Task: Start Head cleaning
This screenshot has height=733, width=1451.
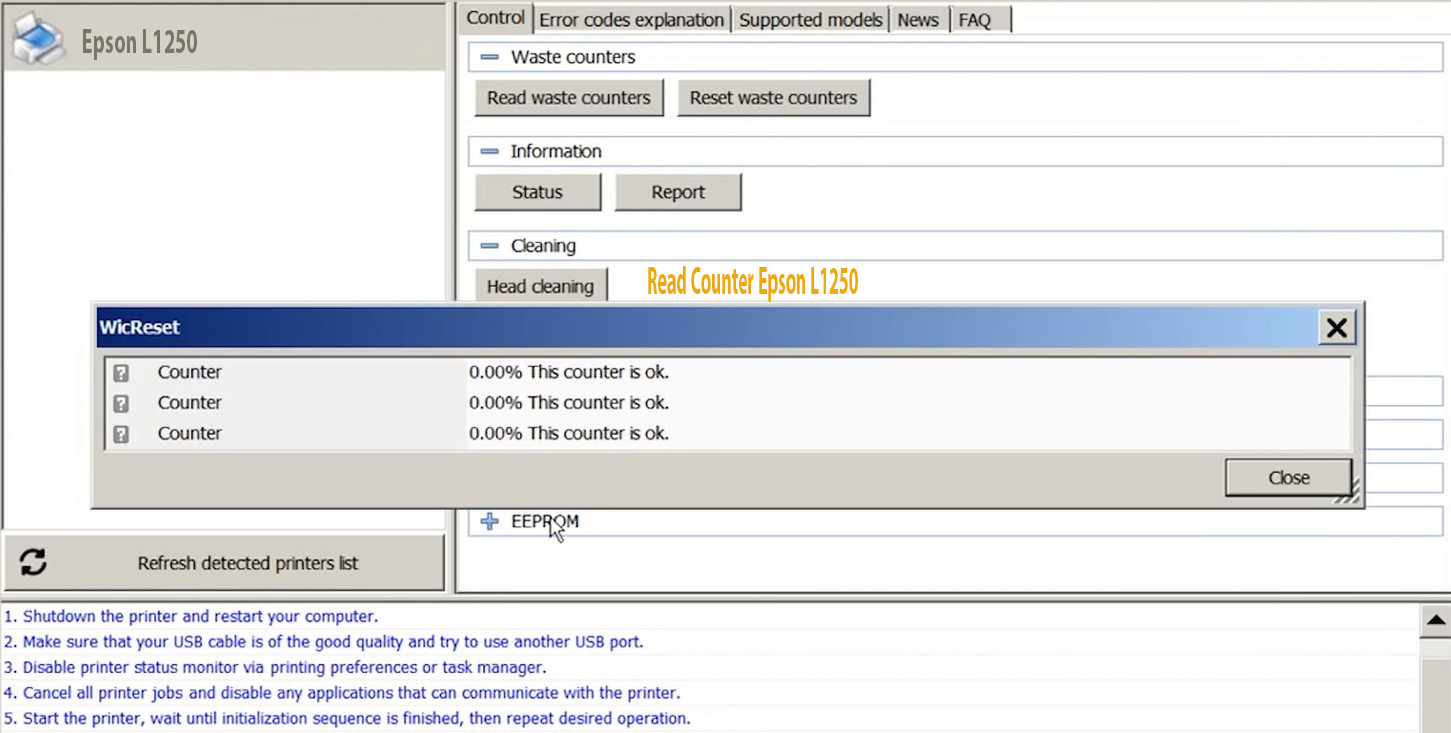Action: coord(541,286)
